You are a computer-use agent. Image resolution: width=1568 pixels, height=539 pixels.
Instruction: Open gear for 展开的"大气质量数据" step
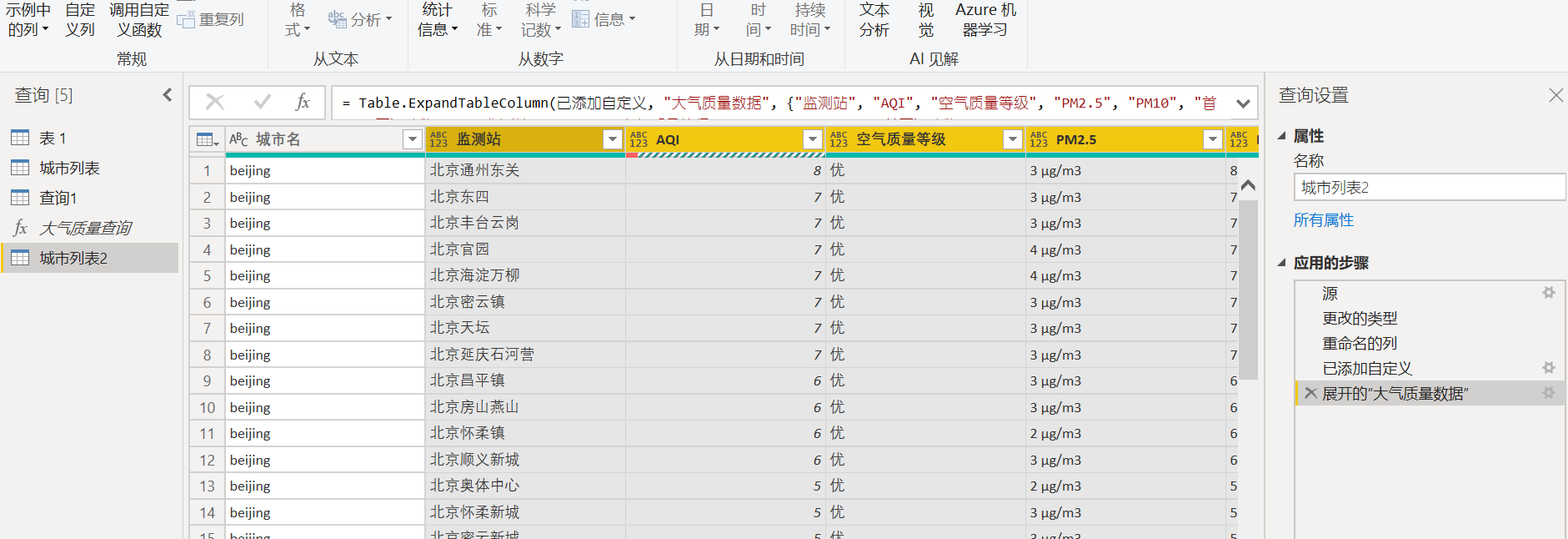[x=1549, y=393]
